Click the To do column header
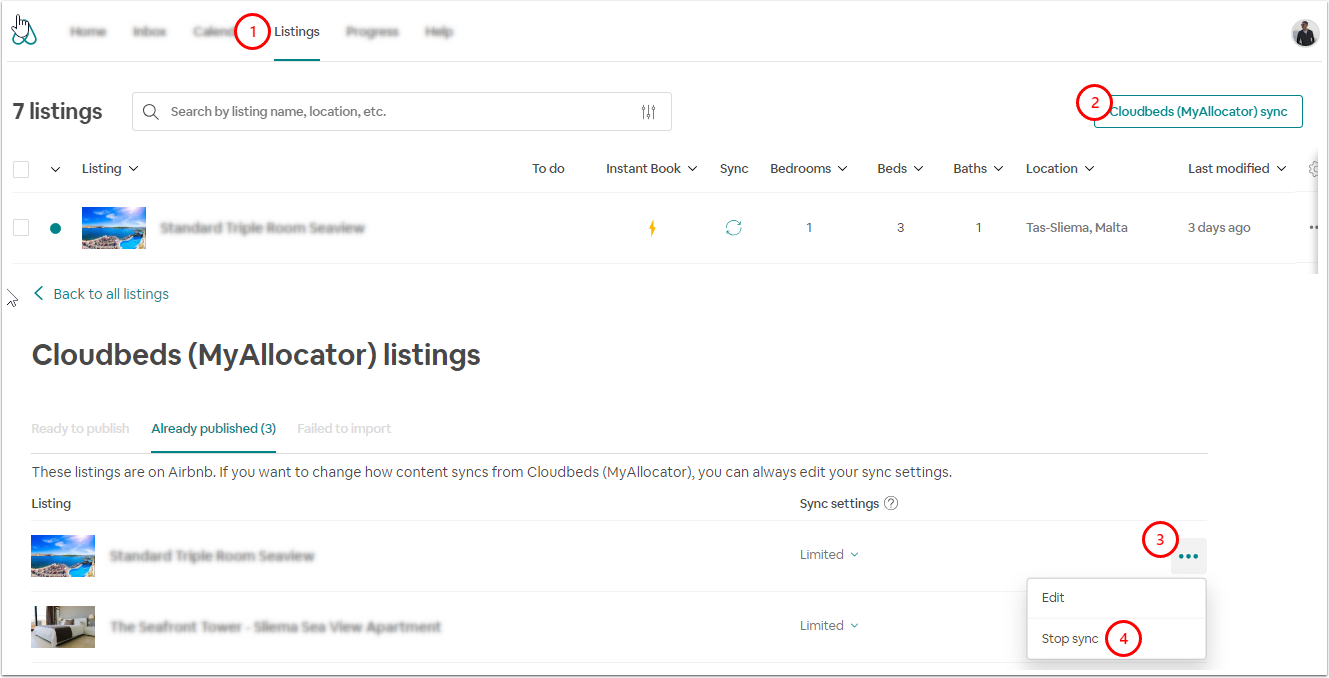Screen dimensions: 1329x678 click(x=548, y=169)
